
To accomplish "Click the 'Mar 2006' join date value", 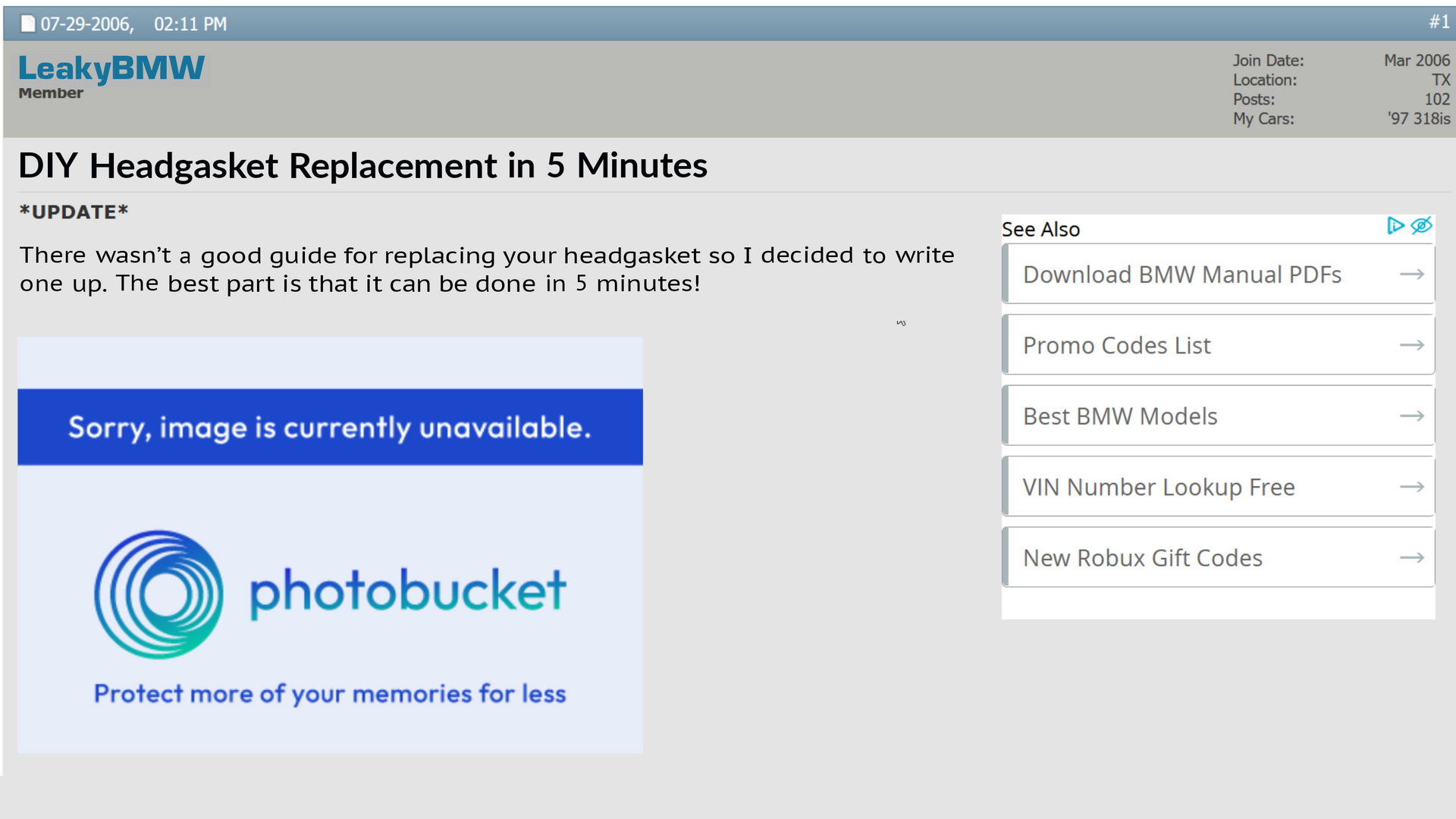I will point(1417,61).
